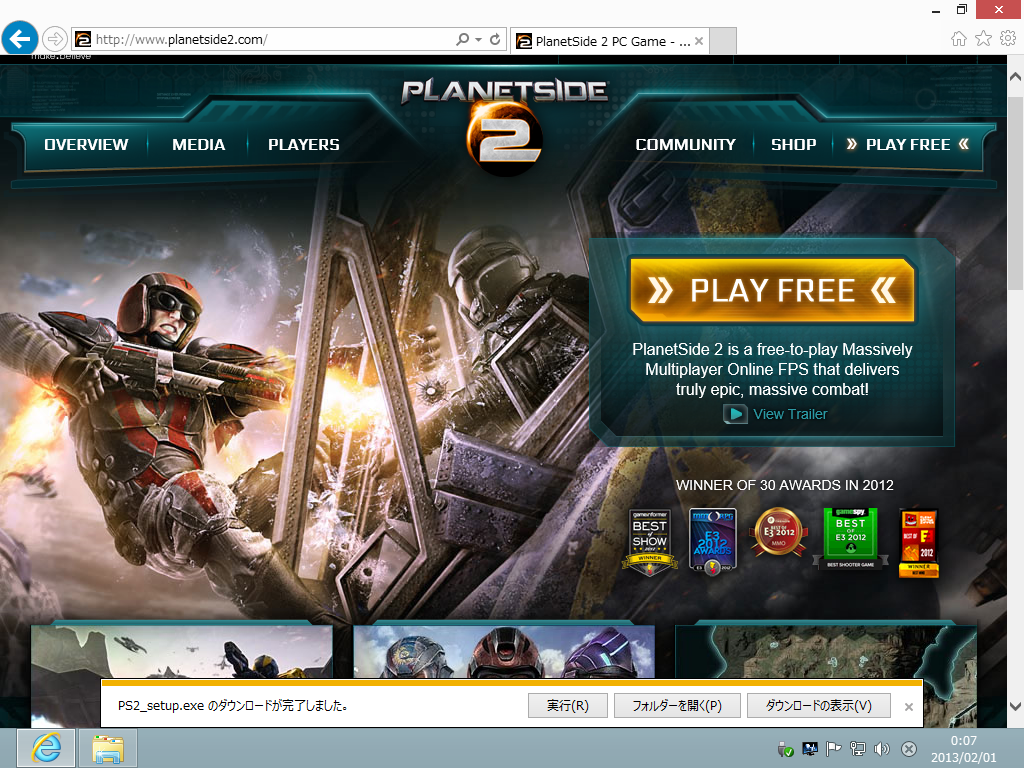Open the continent map thumbnail

pyautogui.click(x=825, y=651)
